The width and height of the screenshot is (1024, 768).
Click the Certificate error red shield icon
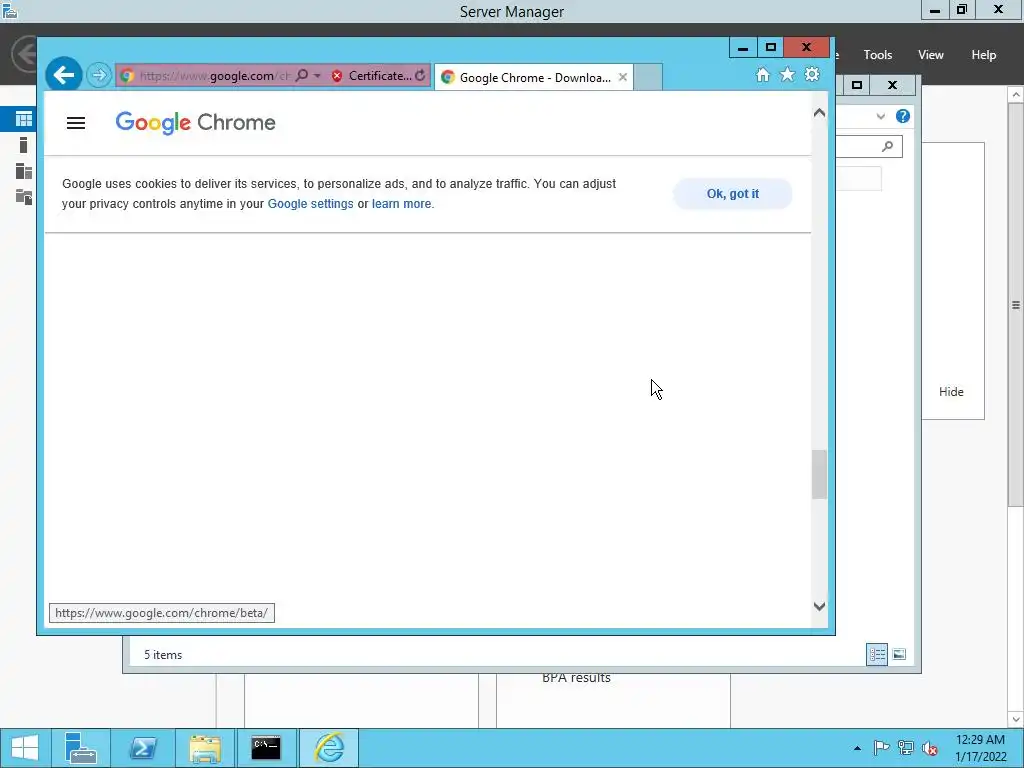pos(337,76)
